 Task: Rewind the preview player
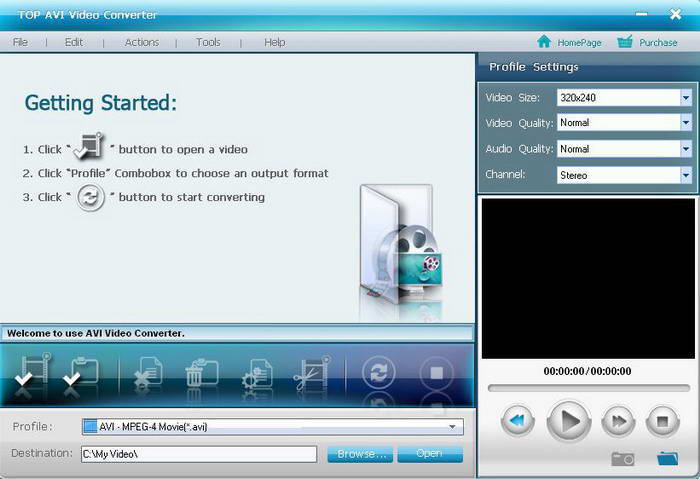click(x=517, y=421)
